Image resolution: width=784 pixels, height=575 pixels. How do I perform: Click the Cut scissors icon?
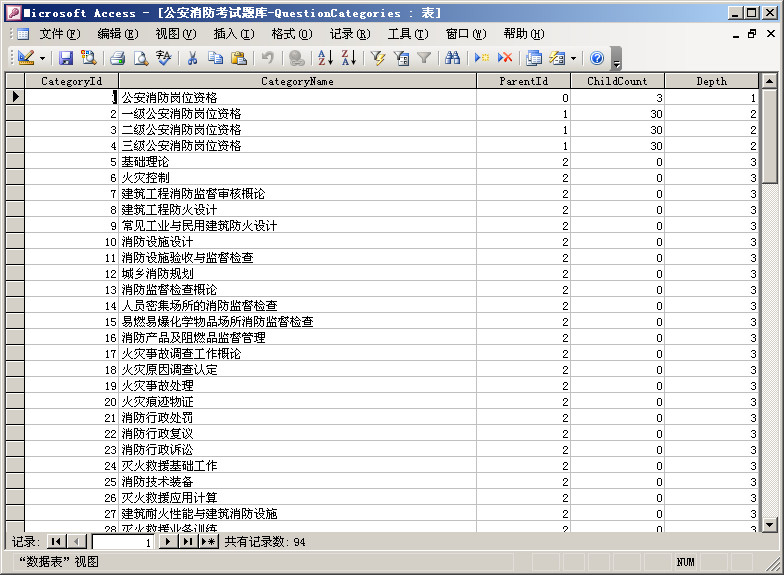pyautogui.click(x=192, y=58)
